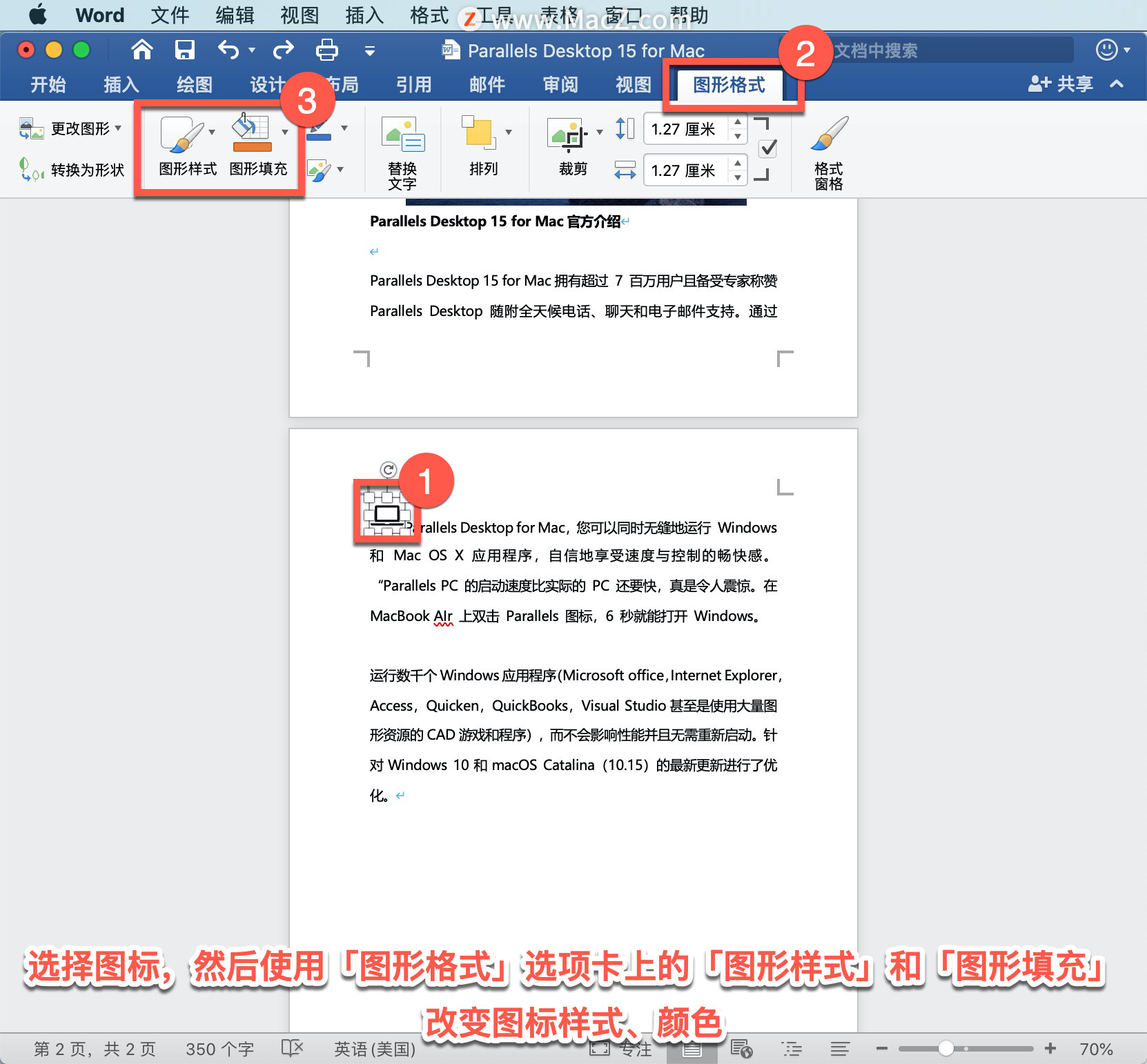Select the laptop icon graphic in document
1147x1064 pixels.
[x=387, y=515]
